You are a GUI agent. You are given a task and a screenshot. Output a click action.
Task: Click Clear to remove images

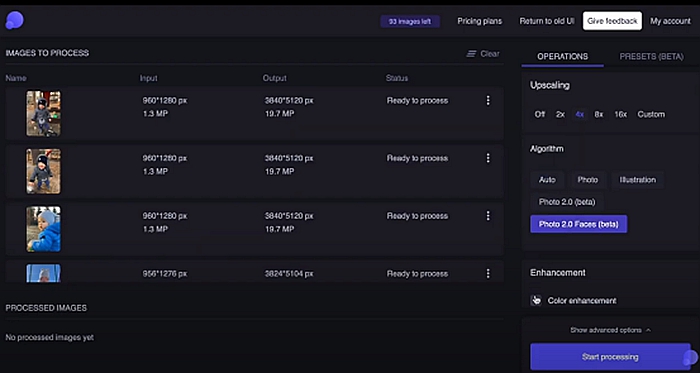point(490,54)
